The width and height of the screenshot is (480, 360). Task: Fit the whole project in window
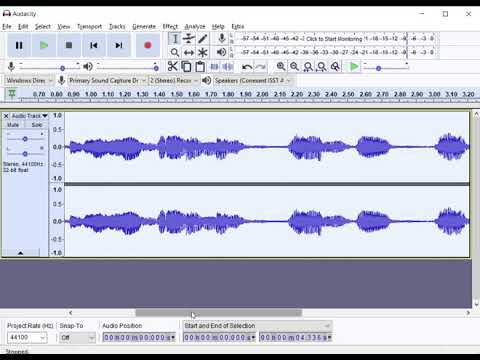322,67
